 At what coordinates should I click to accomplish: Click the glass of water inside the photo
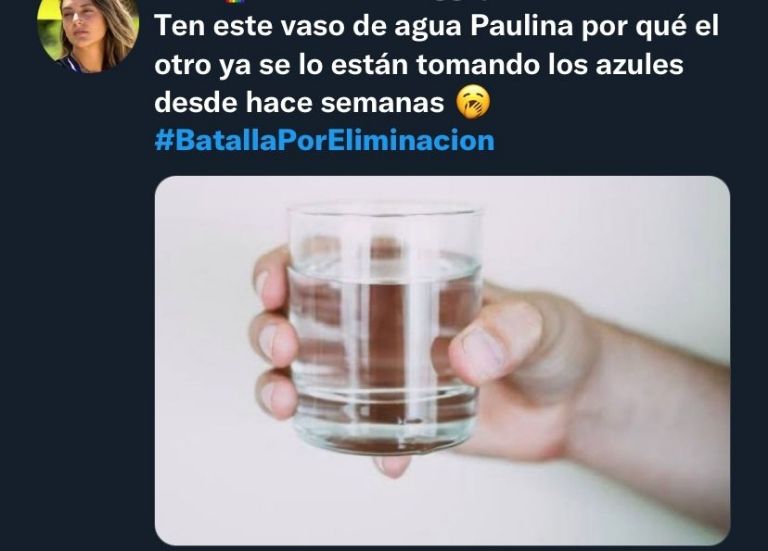click(x=384, y=328)
